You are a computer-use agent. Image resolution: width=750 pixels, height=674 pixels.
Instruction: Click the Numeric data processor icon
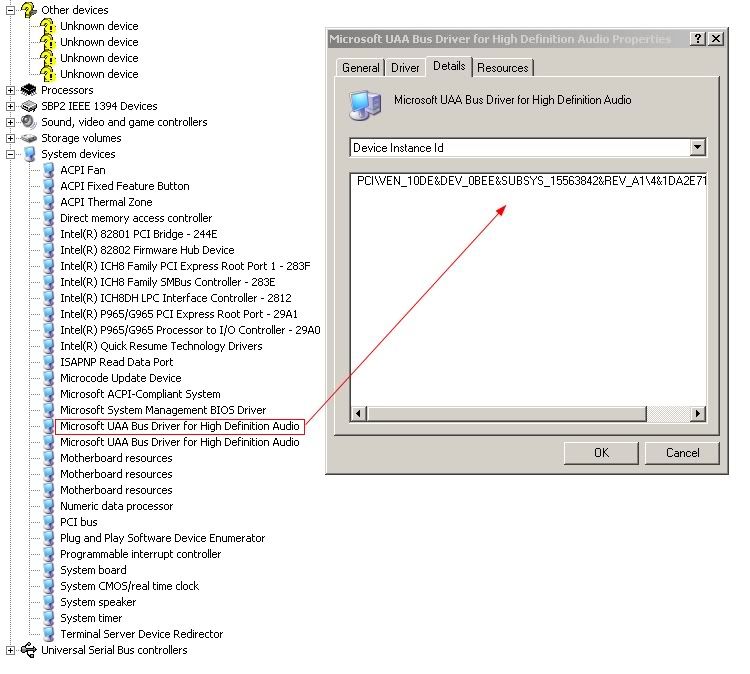(x=48, y=506)
